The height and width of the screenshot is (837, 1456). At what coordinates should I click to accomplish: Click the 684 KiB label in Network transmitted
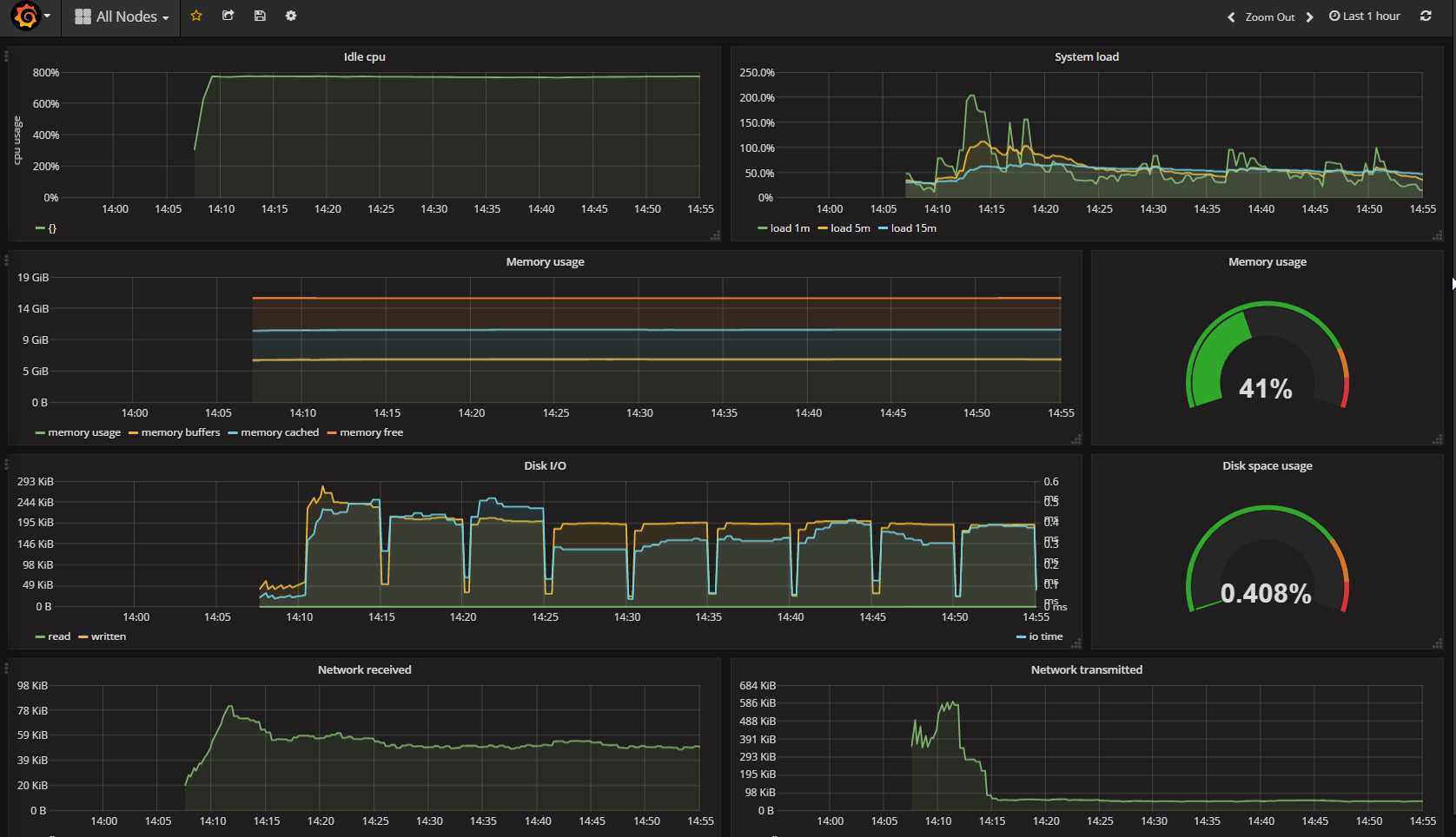(758, 686)
